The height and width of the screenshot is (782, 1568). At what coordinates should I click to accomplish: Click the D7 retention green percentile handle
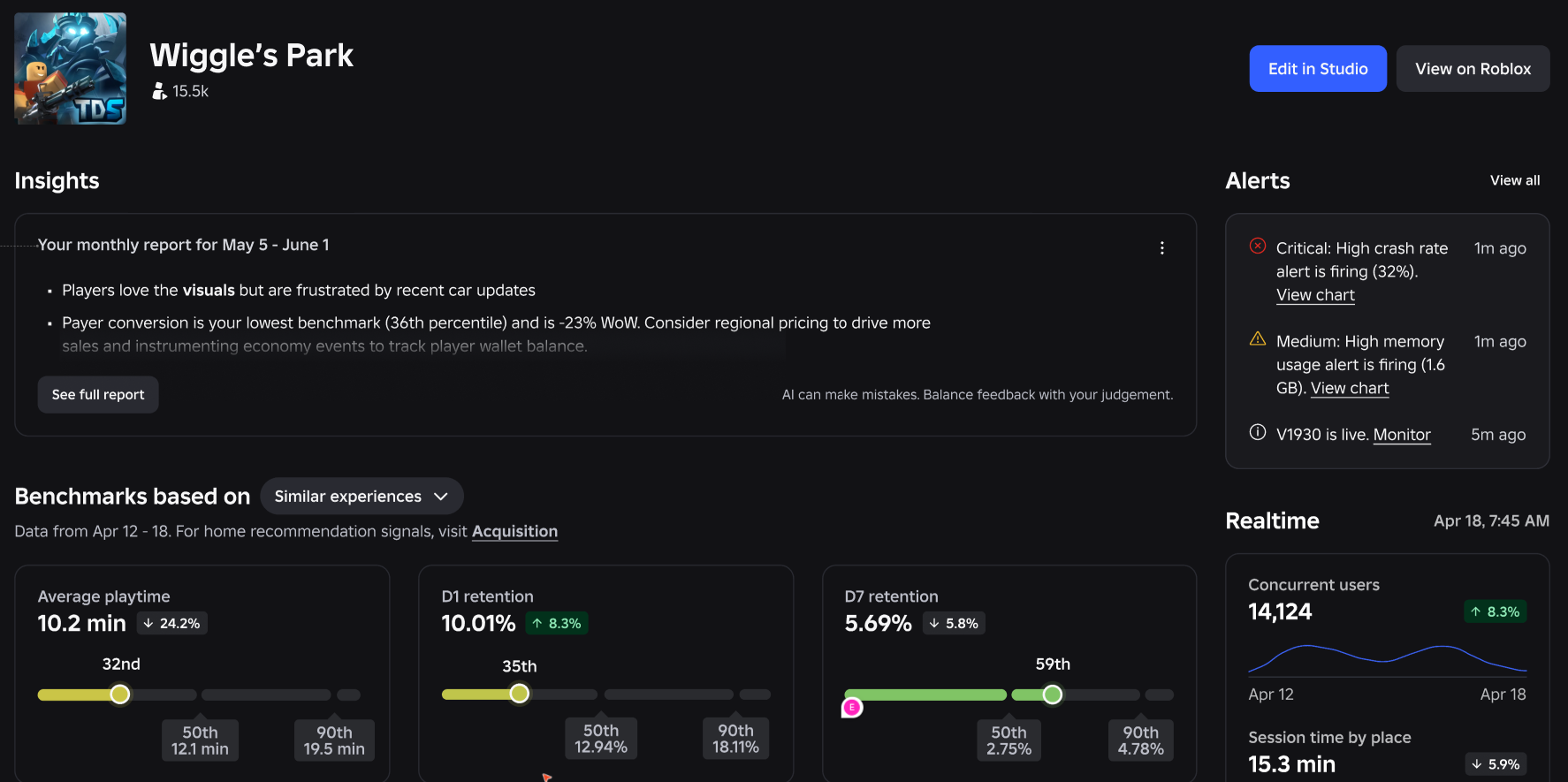[1052, 695]
